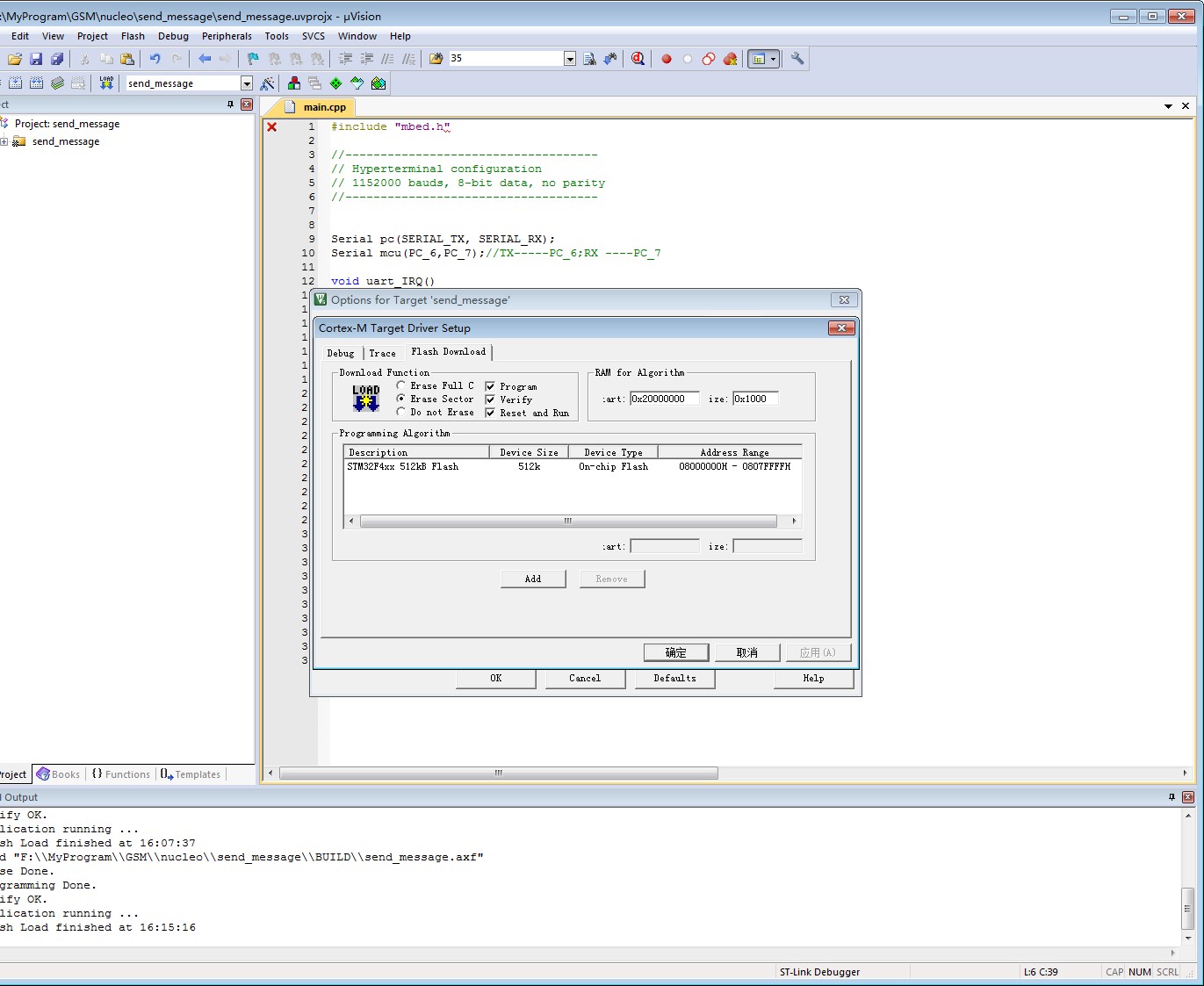
Task: Select the Do not Erase radio button
Action: [401, 412]
